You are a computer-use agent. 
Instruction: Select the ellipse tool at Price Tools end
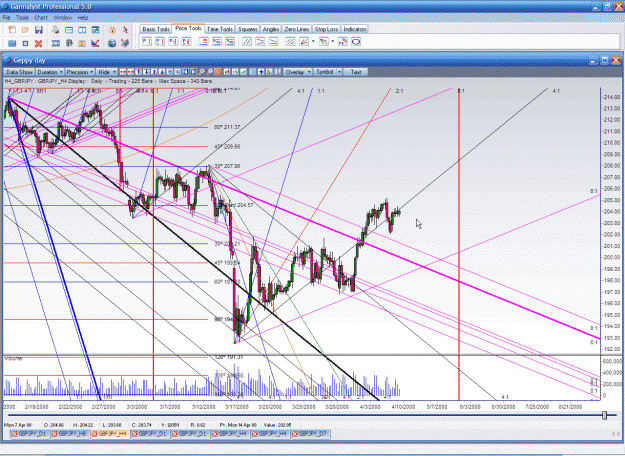coord(356,41)
